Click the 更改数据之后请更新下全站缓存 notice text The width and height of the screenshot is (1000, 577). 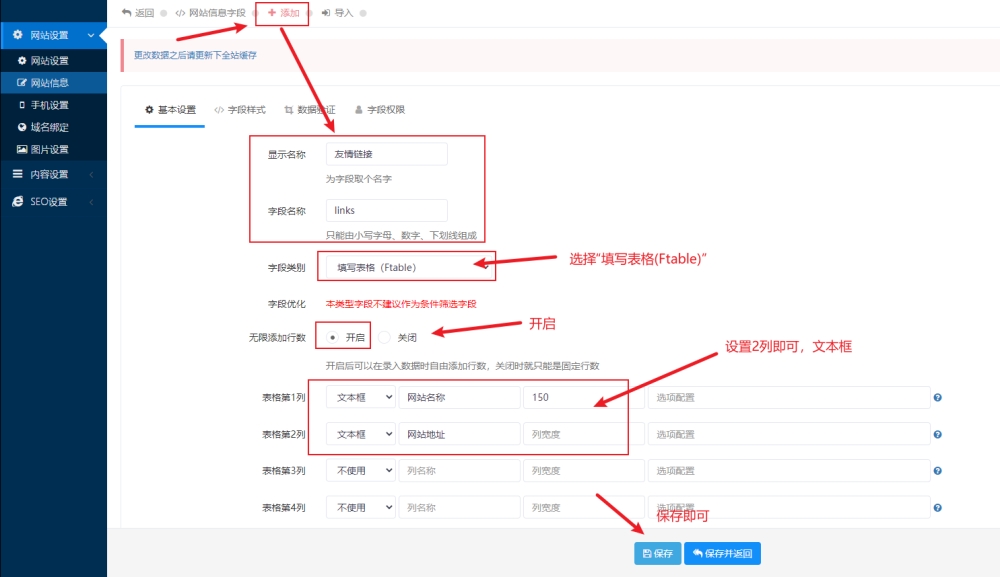(x=195, y=55)
